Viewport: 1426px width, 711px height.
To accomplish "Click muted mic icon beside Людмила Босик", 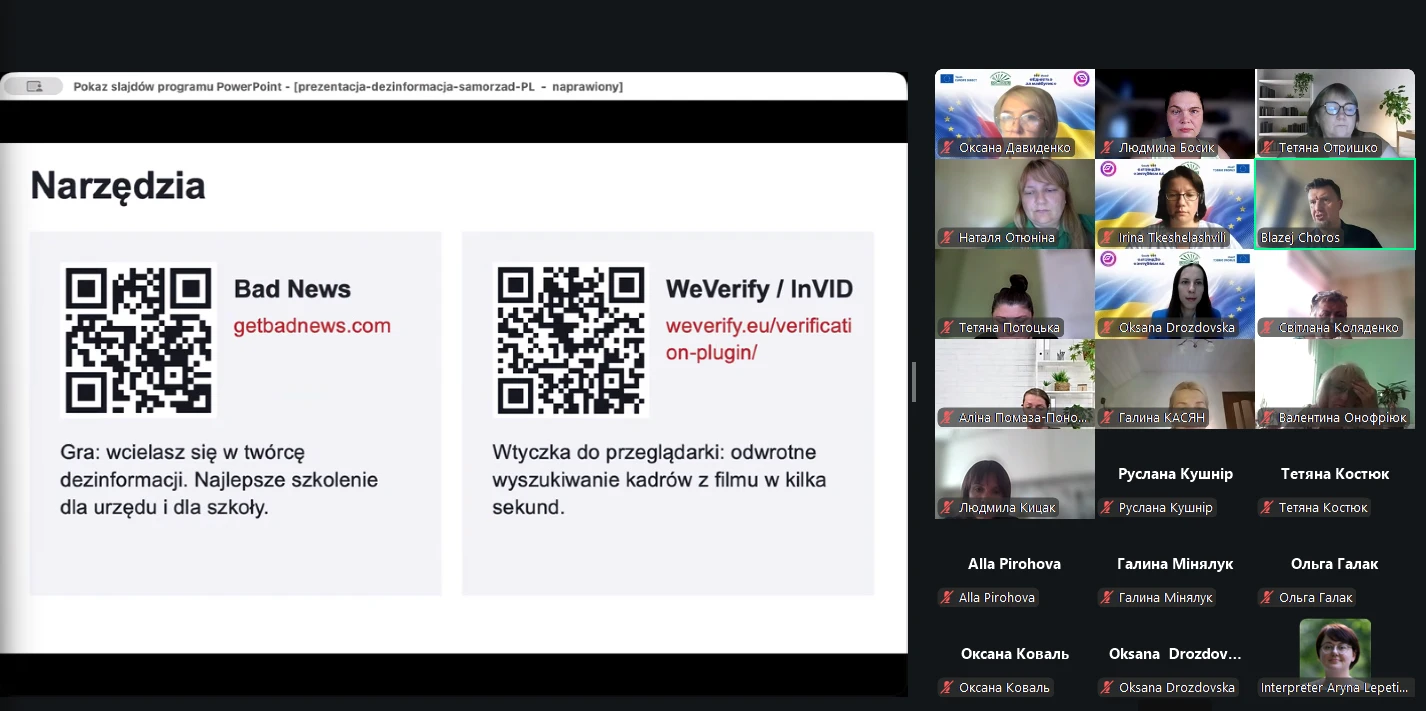I will (x=1107, y=148).
